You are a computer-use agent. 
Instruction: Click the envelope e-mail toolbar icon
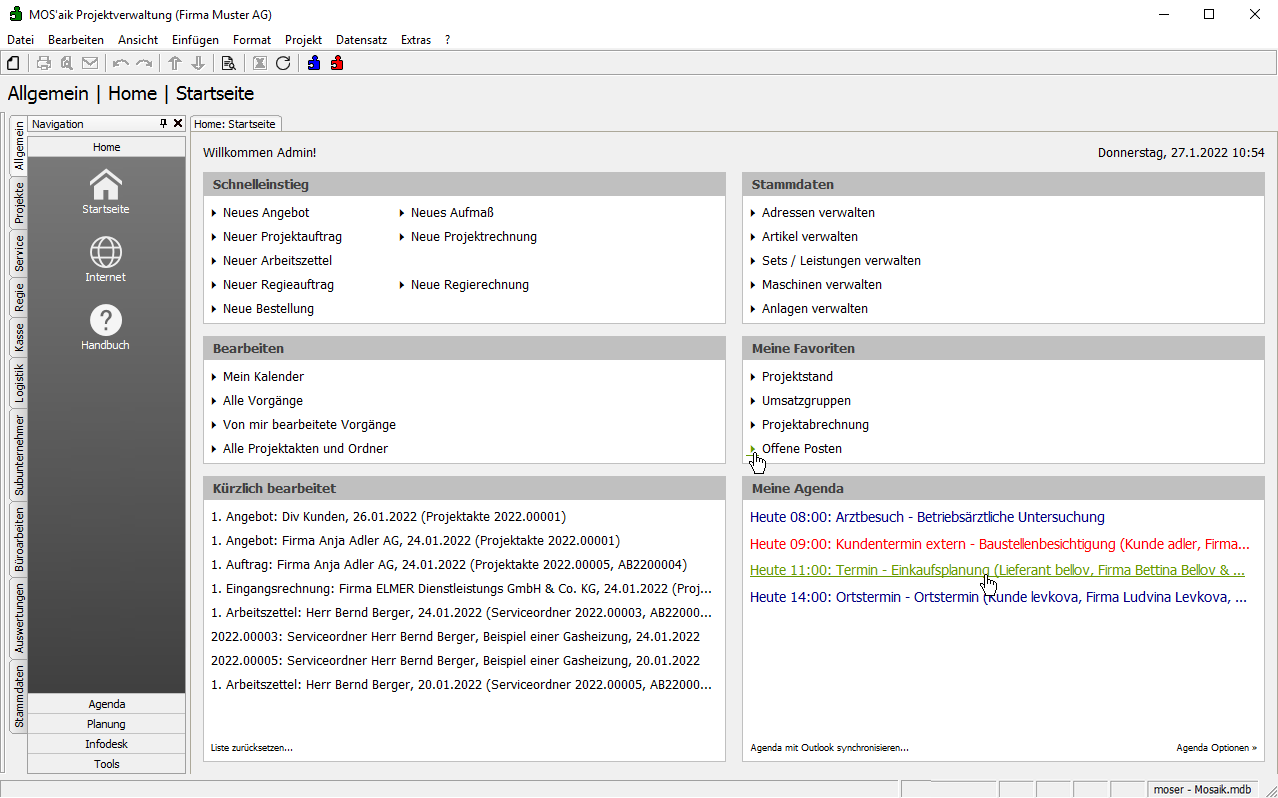pos(90,63)
